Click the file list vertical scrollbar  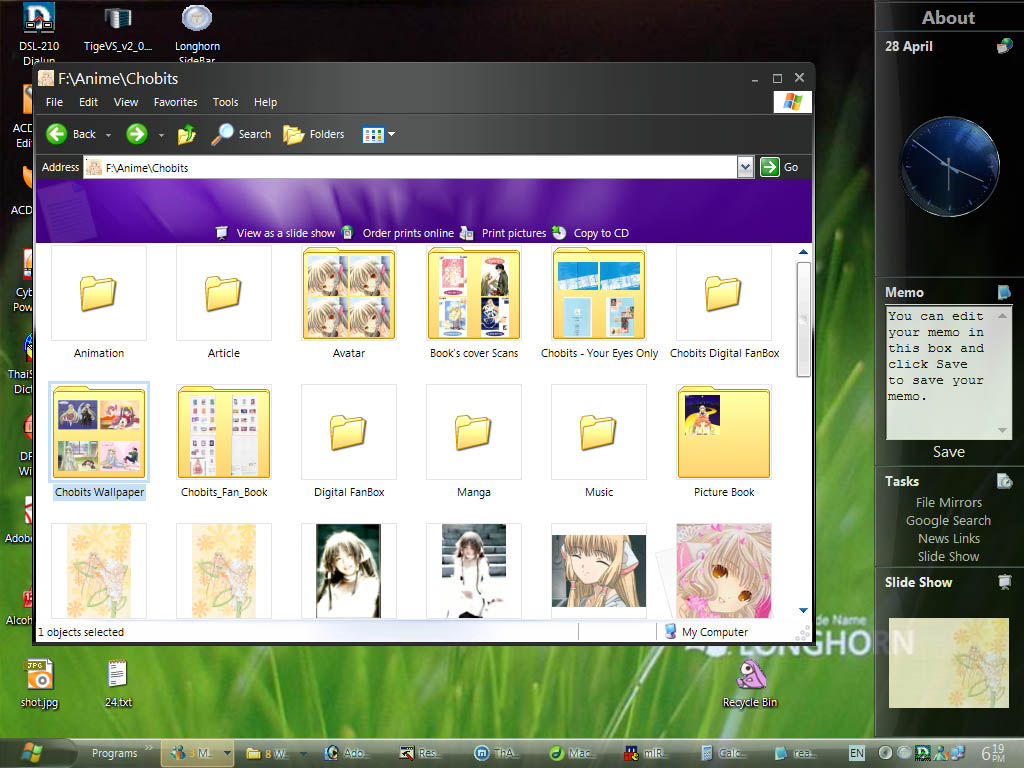[803, 320]
